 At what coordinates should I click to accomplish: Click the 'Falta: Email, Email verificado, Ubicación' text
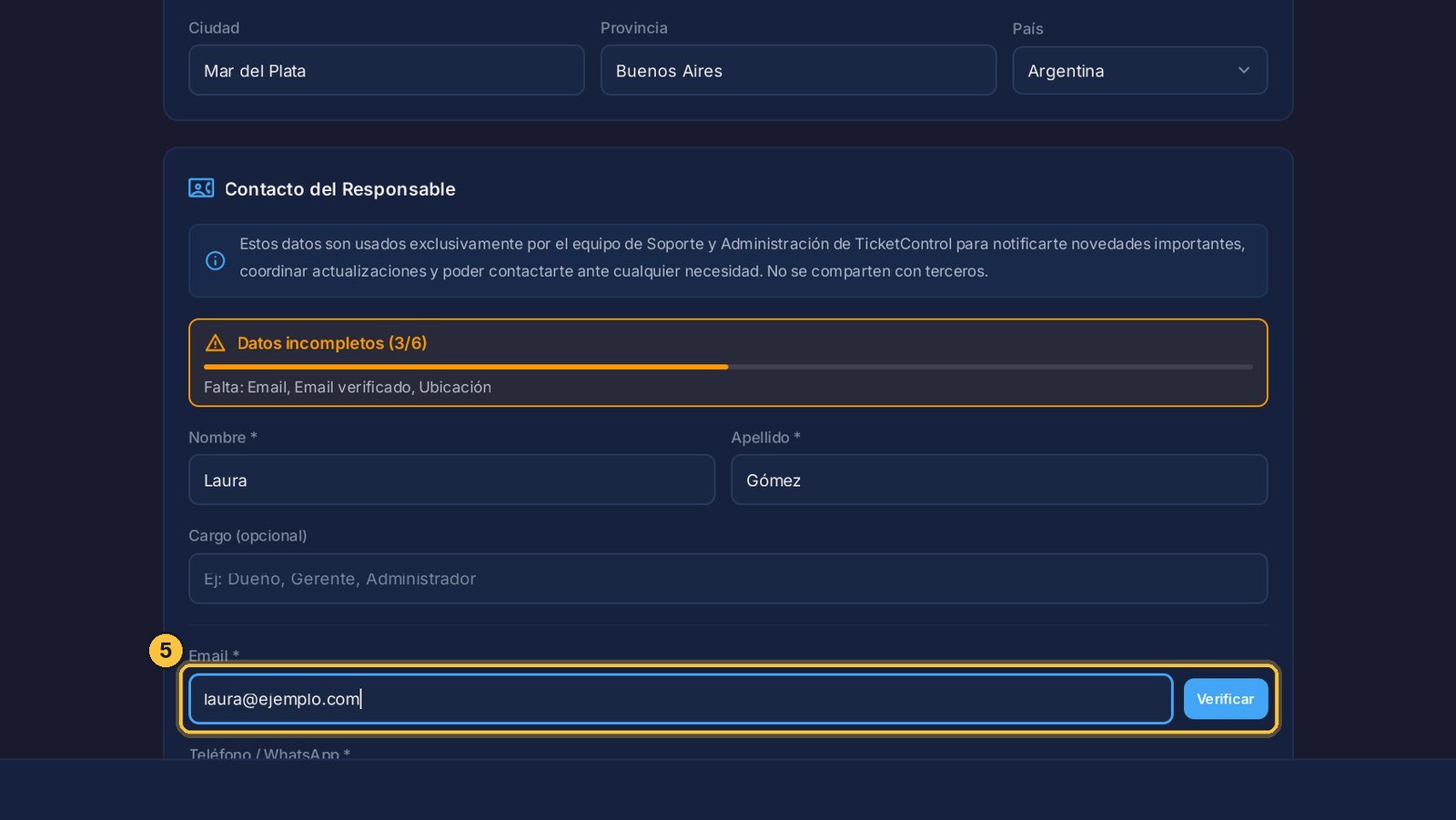tap(348, 387)
